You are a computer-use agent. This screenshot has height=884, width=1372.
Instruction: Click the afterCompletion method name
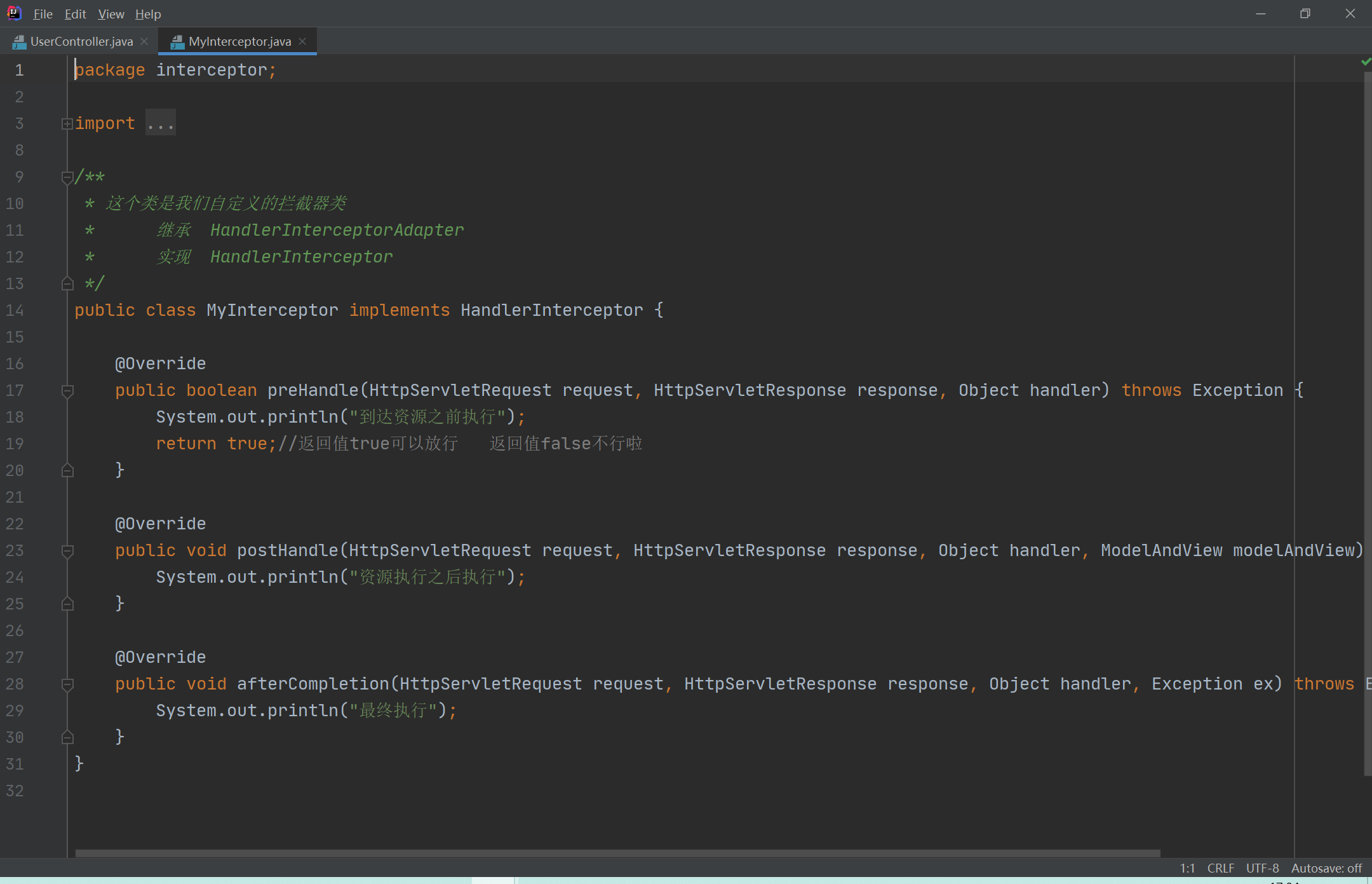[313, 684]
